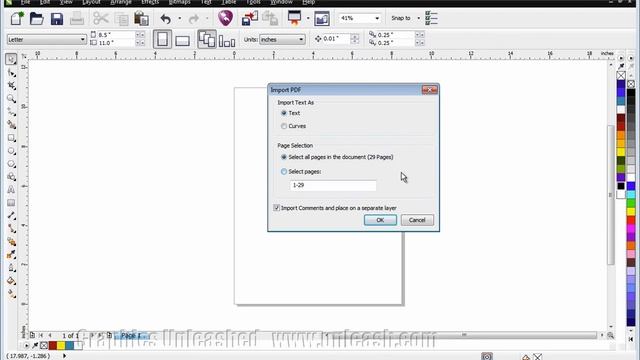Click OK in Import PDF dialog
This screenshot has width=640, height=360.
380,220
